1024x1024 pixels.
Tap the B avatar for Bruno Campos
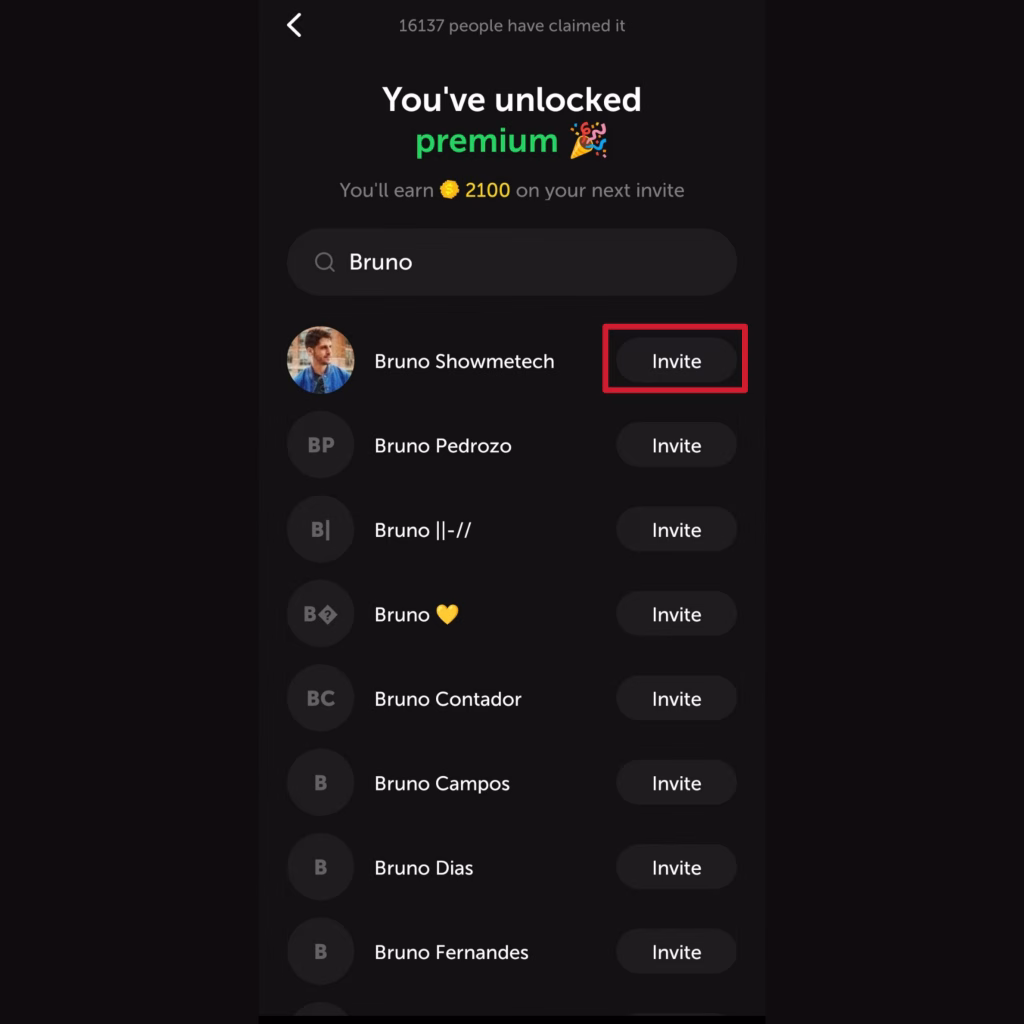[x=320, y=784]
